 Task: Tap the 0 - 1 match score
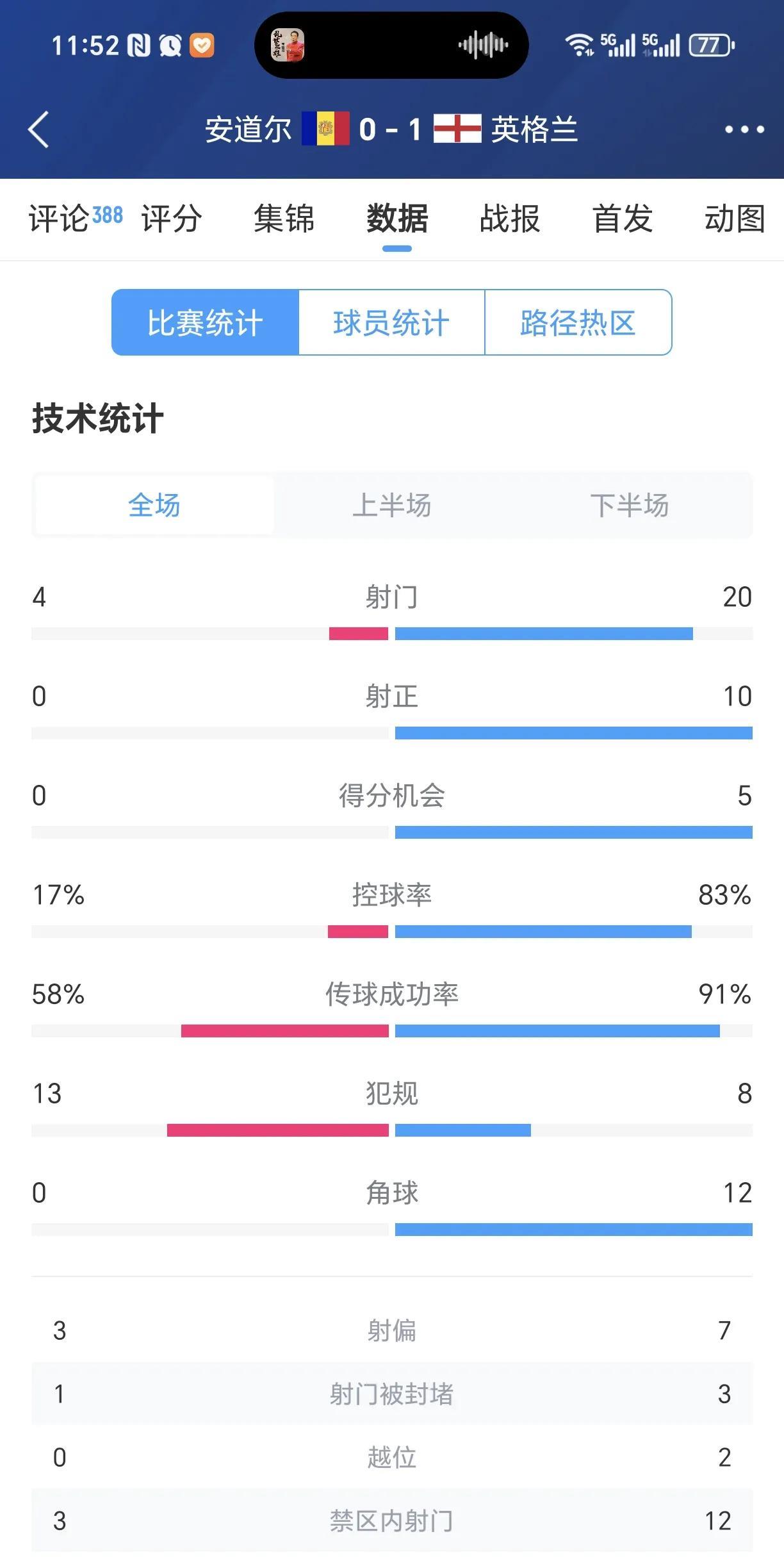pyautogui.click(x=390, y=129)
